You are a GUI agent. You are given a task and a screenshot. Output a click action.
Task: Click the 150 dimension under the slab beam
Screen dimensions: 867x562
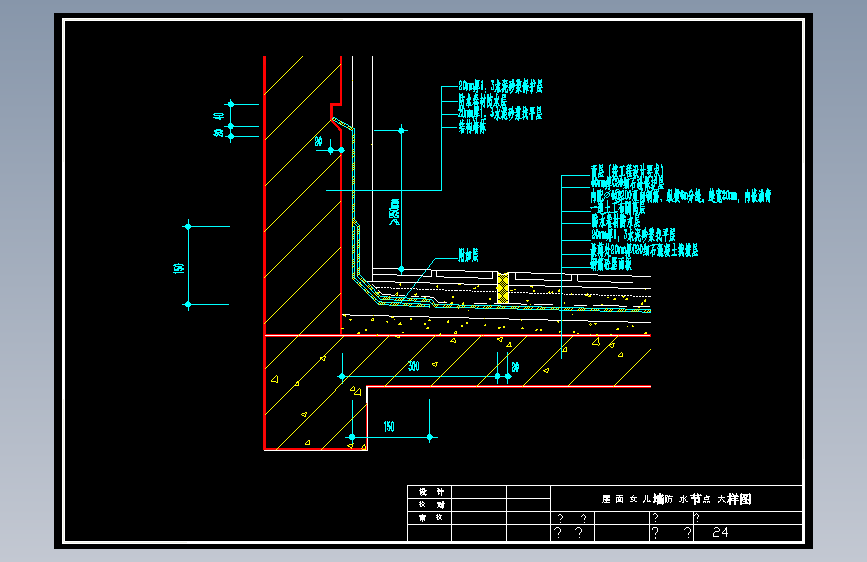[x=389, y=426]
